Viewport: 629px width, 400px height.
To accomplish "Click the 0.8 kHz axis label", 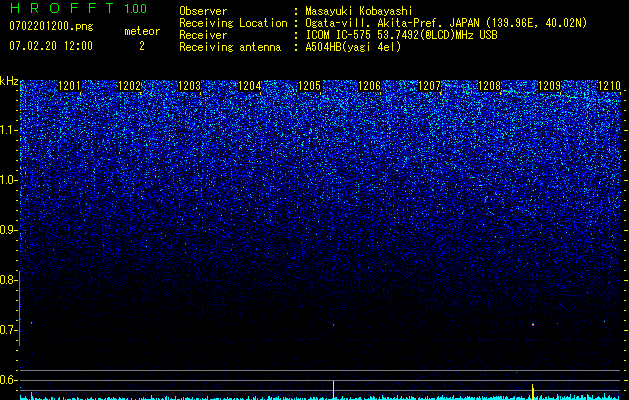I will (x=8, y=280).
